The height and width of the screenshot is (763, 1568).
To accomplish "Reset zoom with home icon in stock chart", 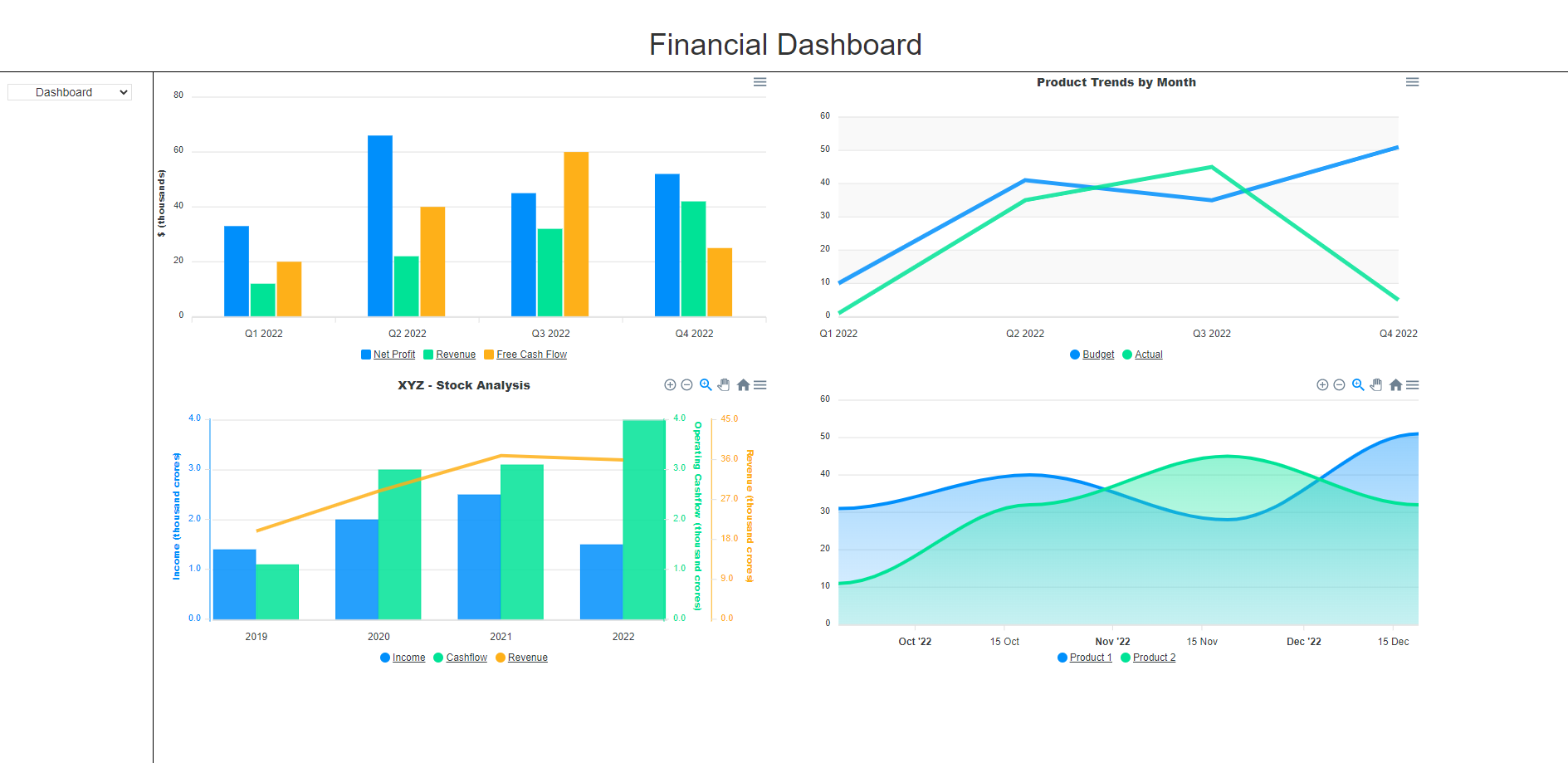I will (743, 385).
